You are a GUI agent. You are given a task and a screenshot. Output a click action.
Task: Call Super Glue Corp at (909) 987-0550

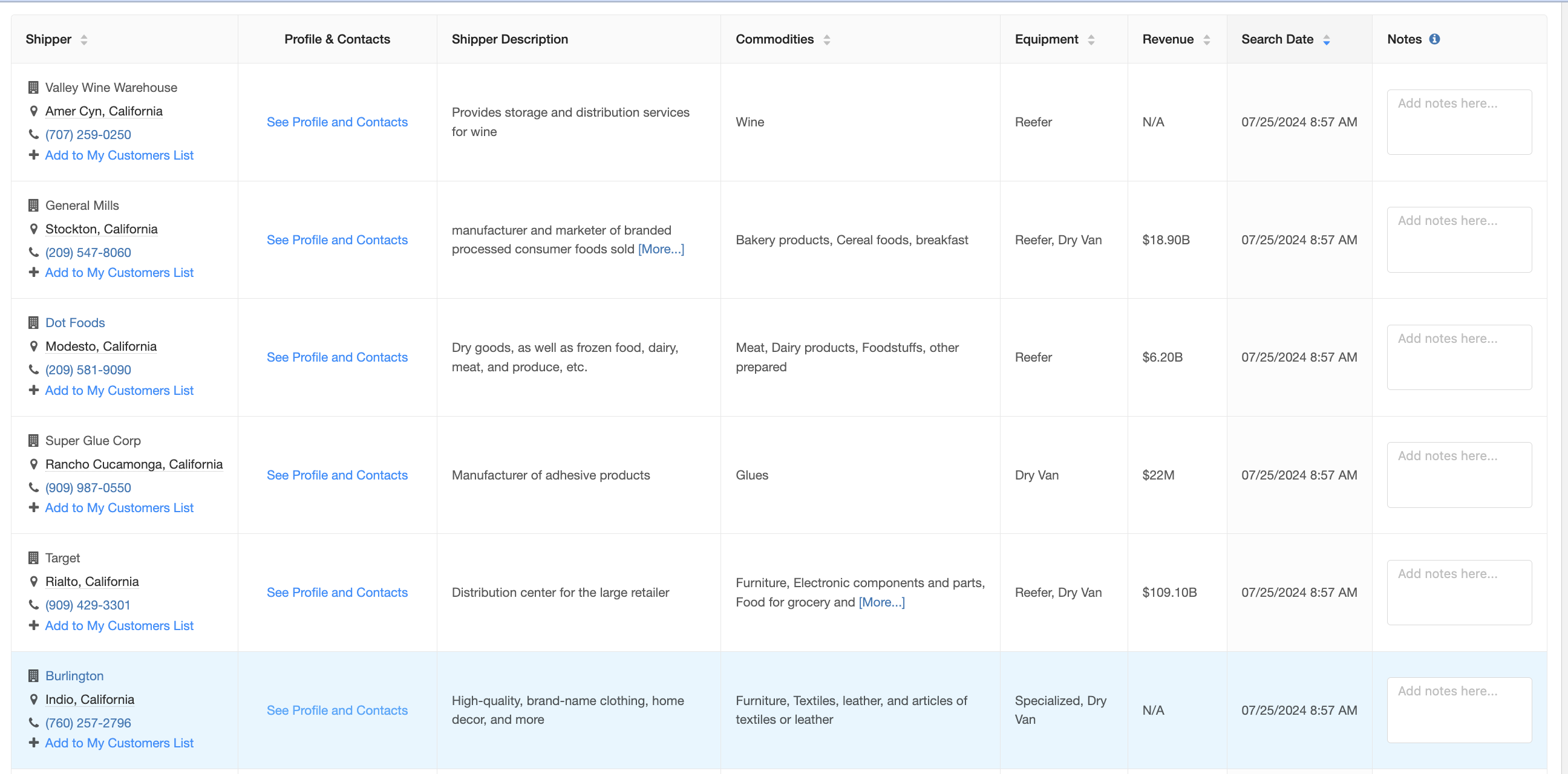88,488
